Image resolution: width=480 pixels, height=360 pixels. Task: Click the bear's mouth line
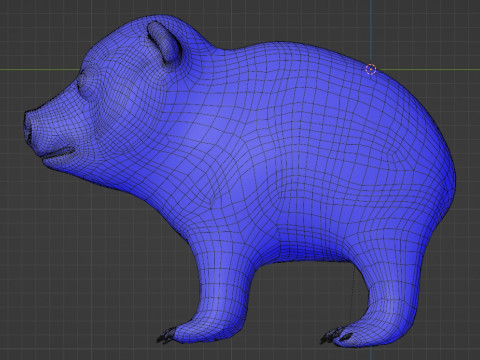(x=58, y=154)
